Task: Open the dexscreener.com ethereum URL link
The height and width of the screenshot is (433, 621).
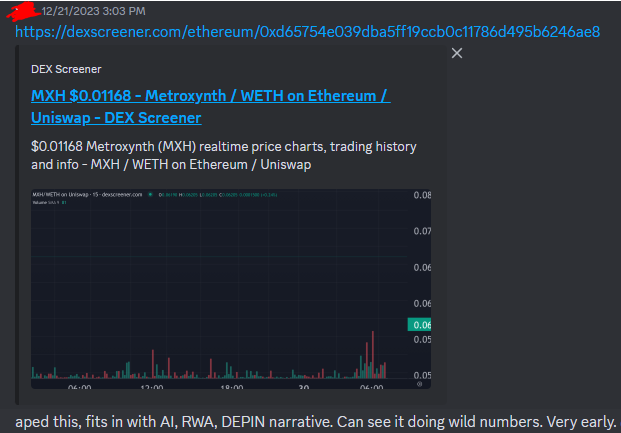Action: tap(307, 32)
